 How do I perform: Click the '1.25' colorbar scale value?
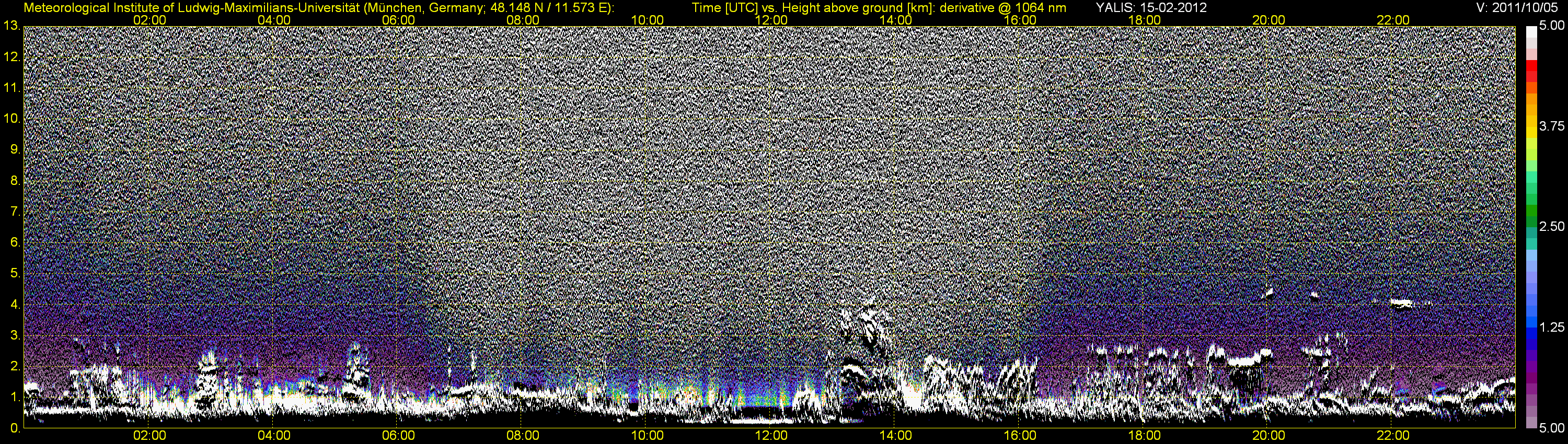pos(1552,327)
